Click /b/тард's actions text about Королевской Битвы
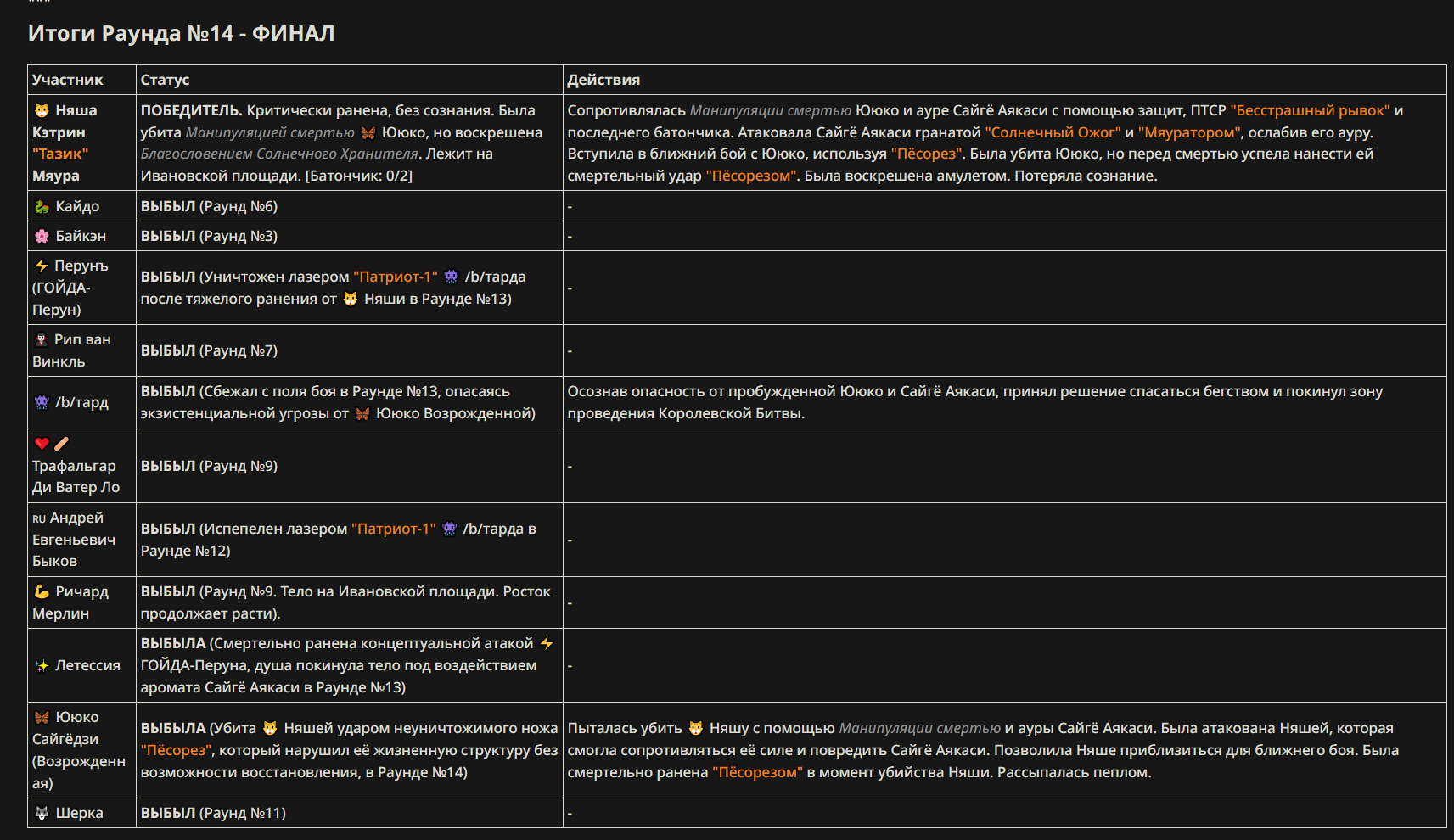The image size is (1454, 840). (x=975, y=402)
